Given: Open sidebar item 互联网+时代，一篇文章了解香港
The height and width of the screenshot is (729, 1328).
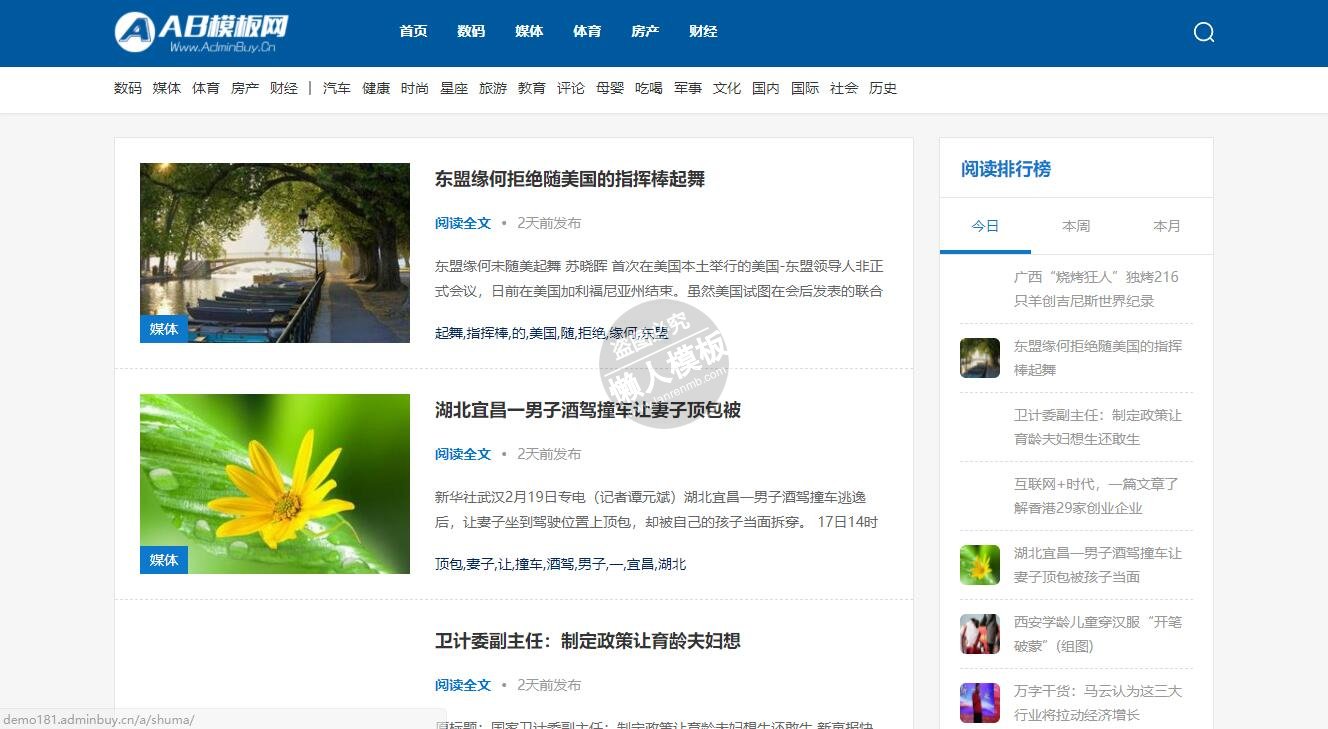Looking at the screenshot, I should click(1097, 496).
